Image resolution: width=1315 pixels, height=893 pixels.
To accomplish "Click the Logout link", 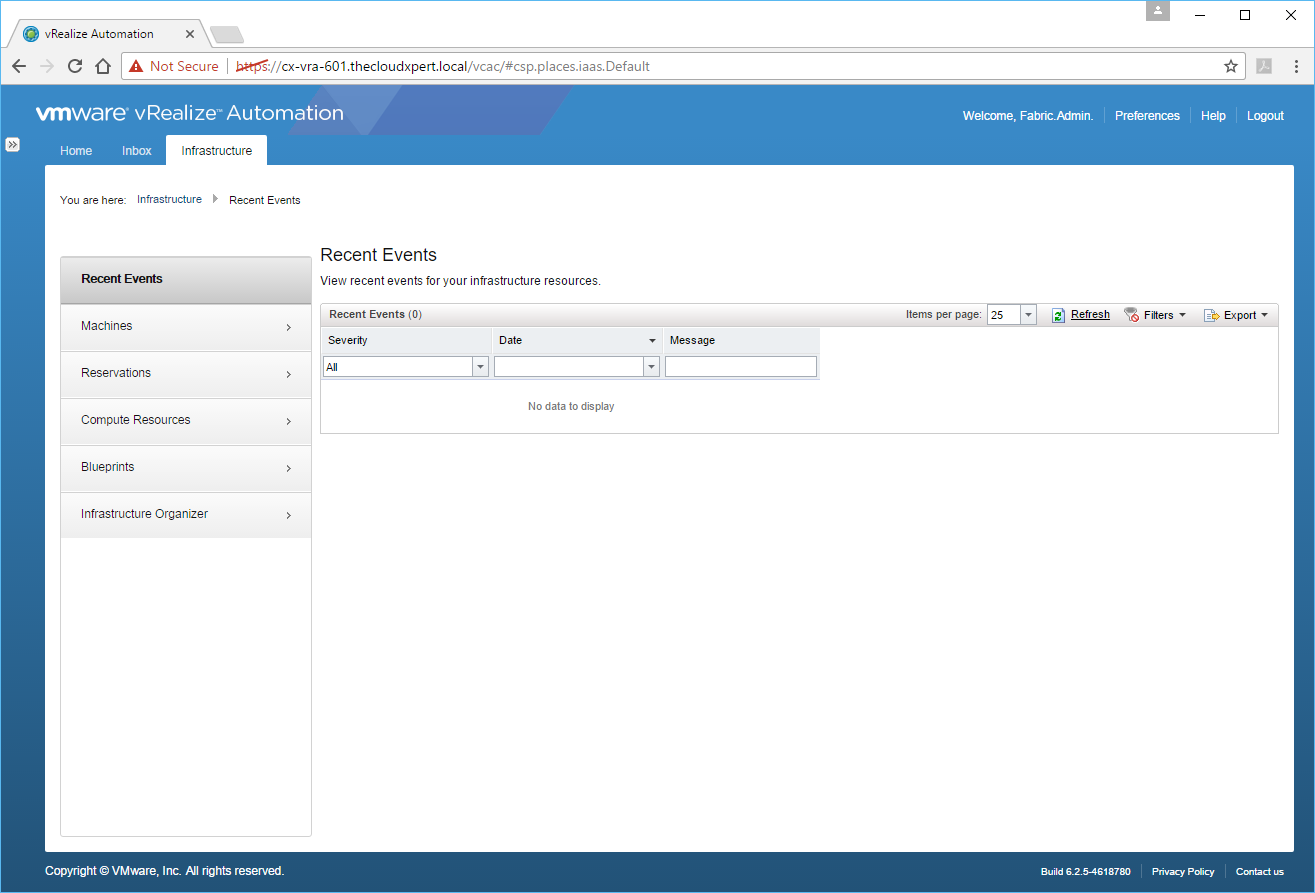I will pyautogui.click(x=1265, y=116).
